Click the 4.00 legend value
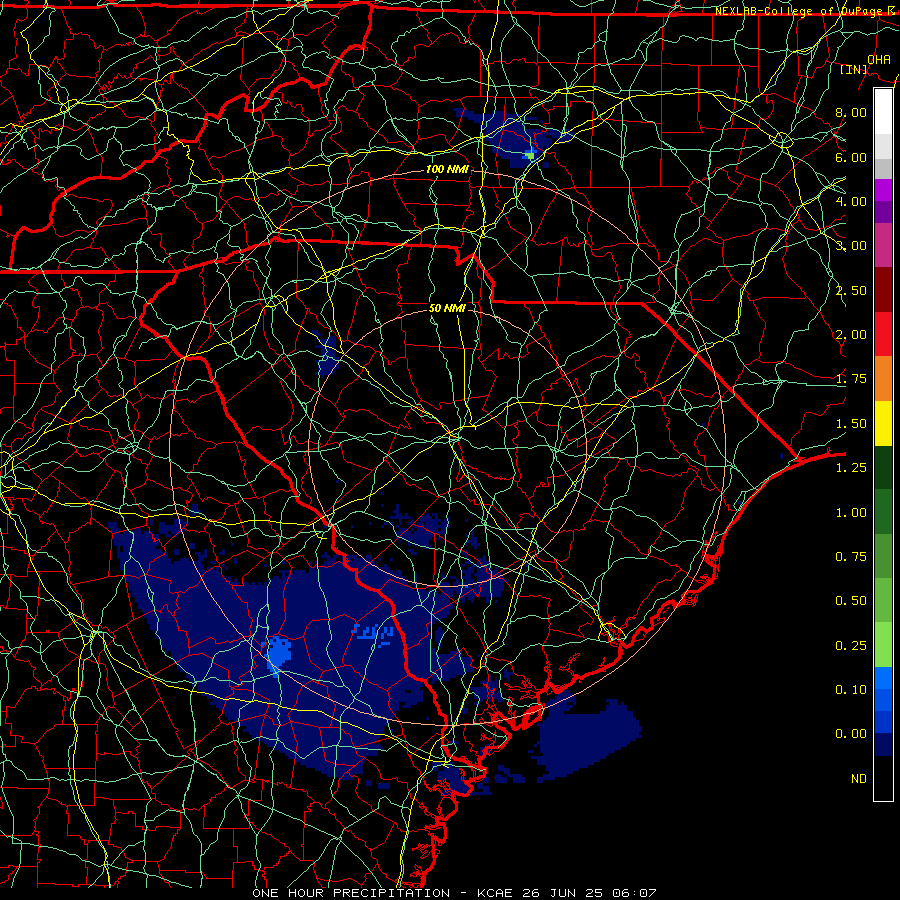Viewport: 900px width, 900px height. (851, 201)
